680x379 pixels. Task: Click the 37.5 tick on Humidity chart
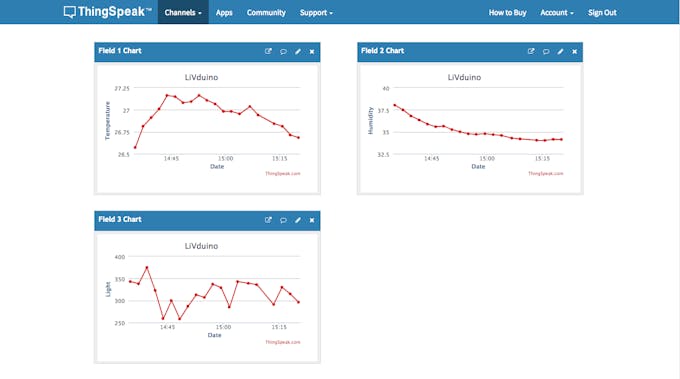(x=383, y=111)
